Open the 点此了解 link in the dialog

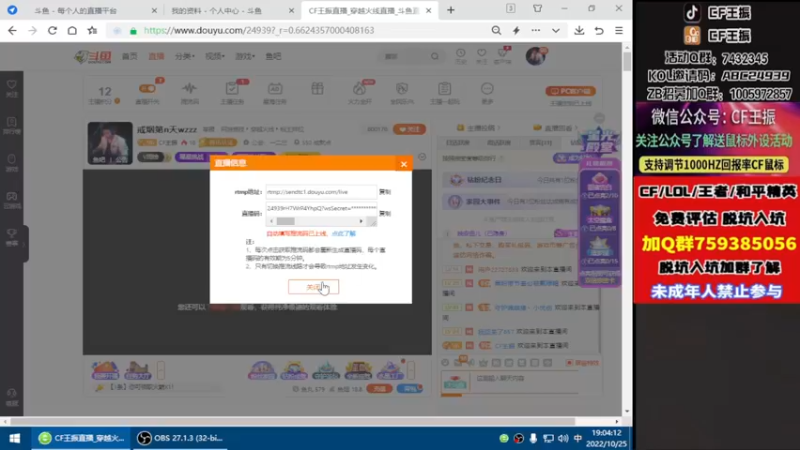click(x=343, y=234)
